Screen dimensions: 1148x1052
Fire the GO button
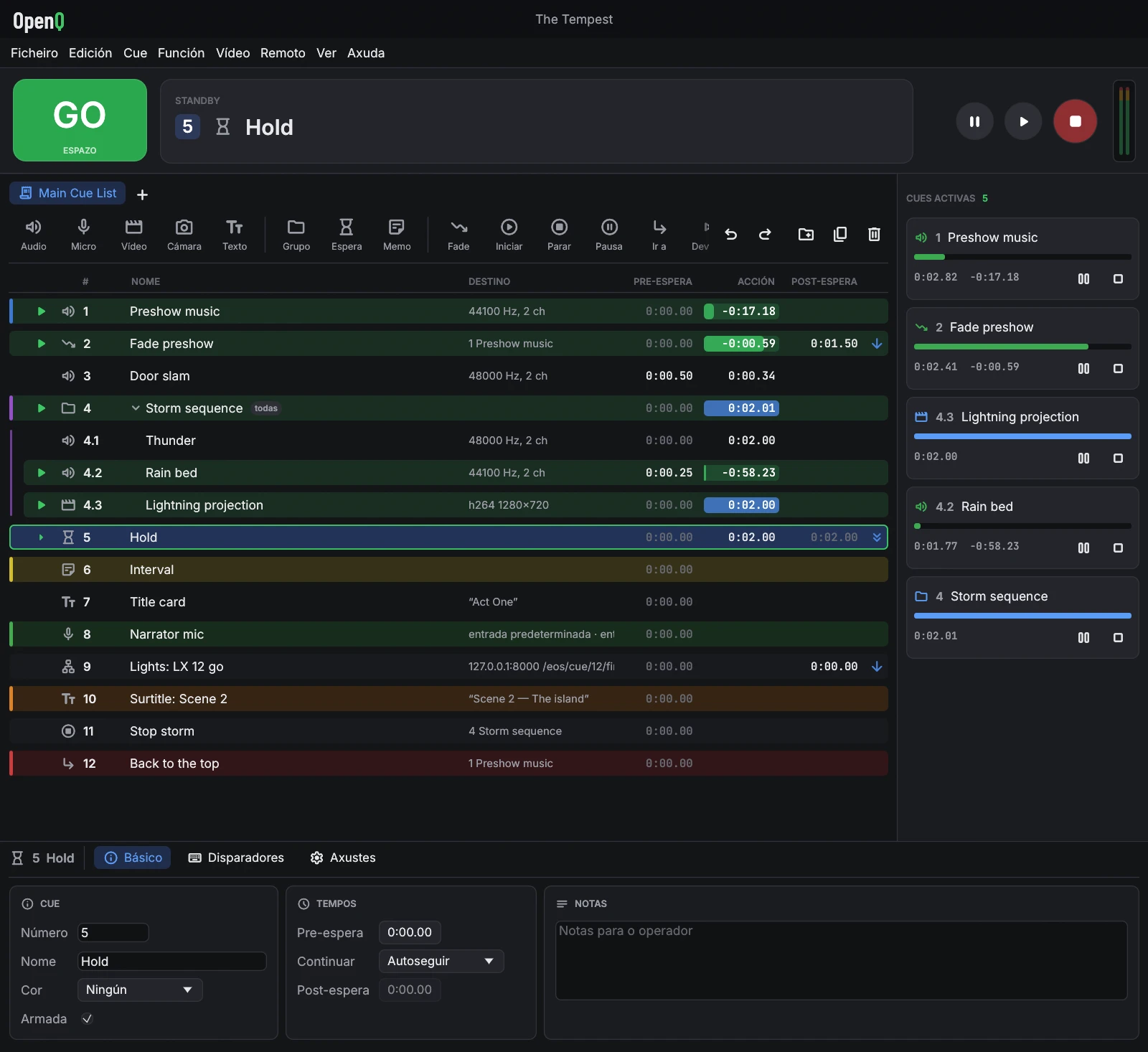tap(80, 120)
